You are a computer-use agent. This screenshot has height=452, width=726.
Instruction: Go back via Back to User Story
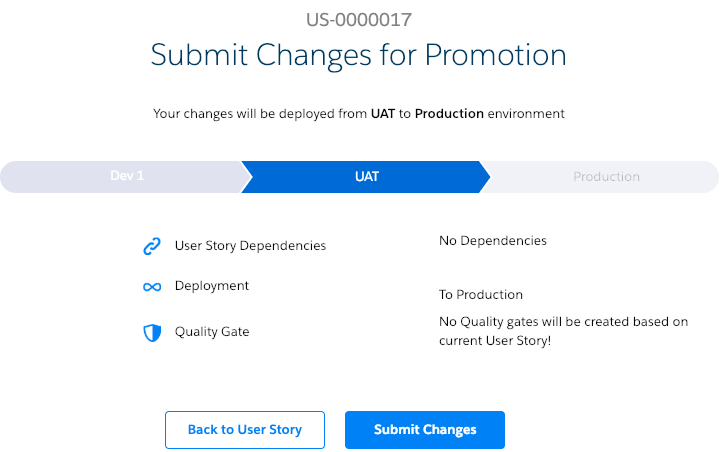pyautogui.click(x=245, y=430)
